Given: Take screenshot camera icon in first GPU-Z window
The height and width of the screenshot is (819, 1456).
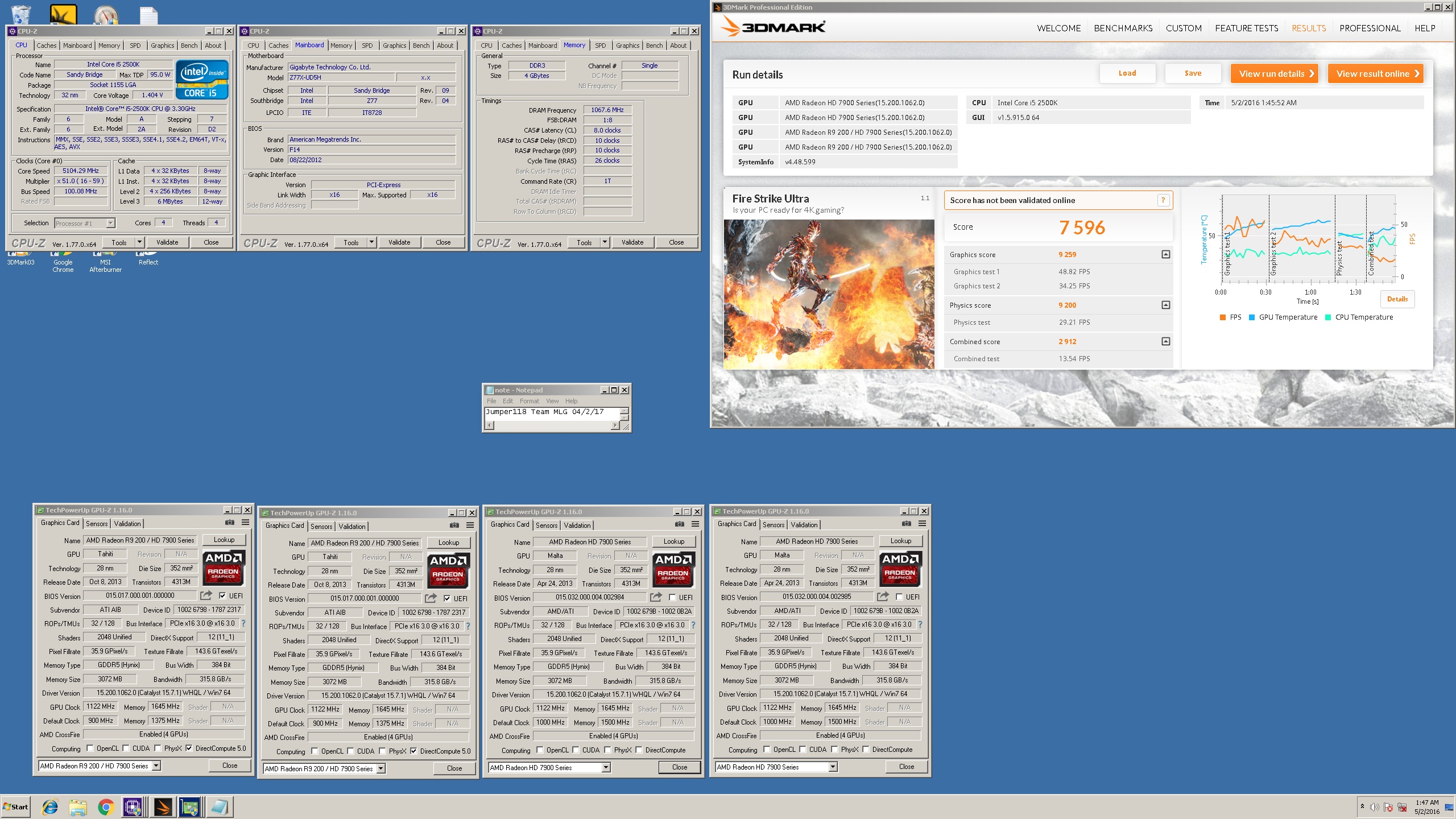Looking at the screenshot, I should [x=229, y=522].
